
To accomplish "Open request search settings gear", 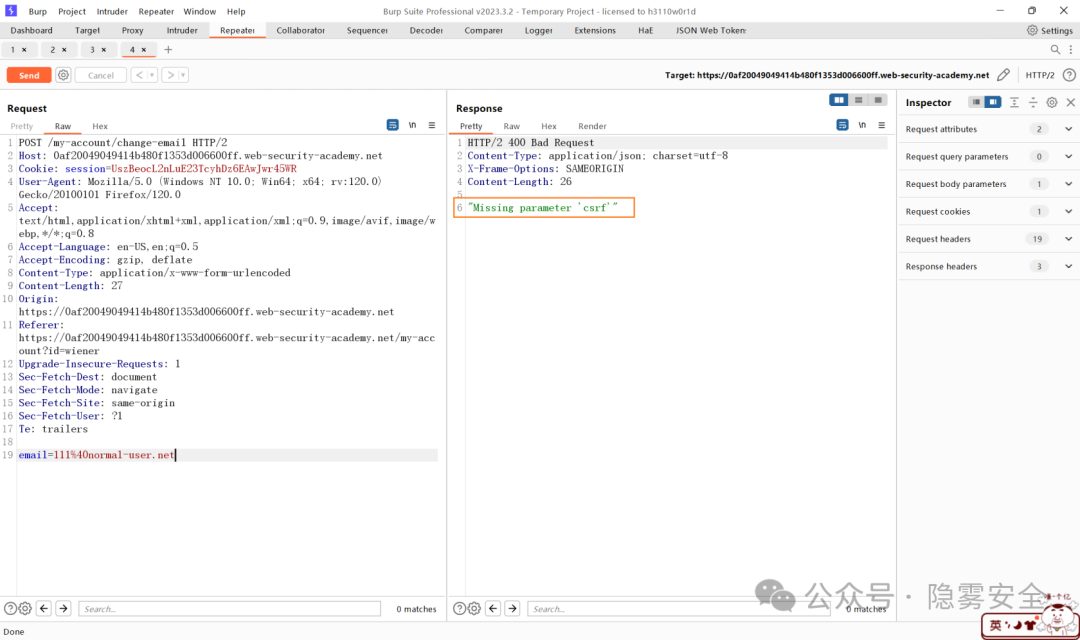I will click(25, 608).
